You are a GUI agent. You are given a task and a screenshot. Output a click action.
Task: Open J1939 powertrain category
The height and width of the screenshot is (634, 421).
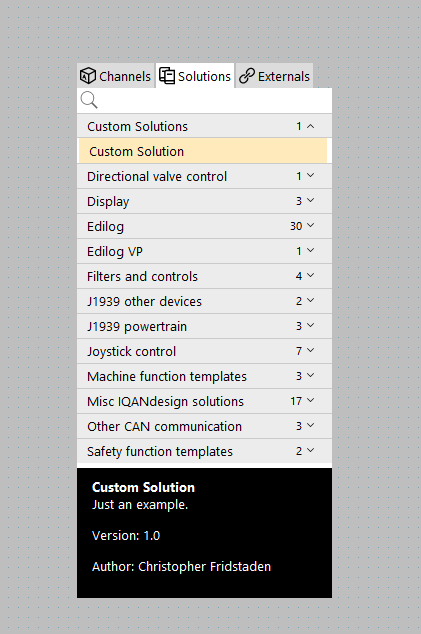click(204, 326)
